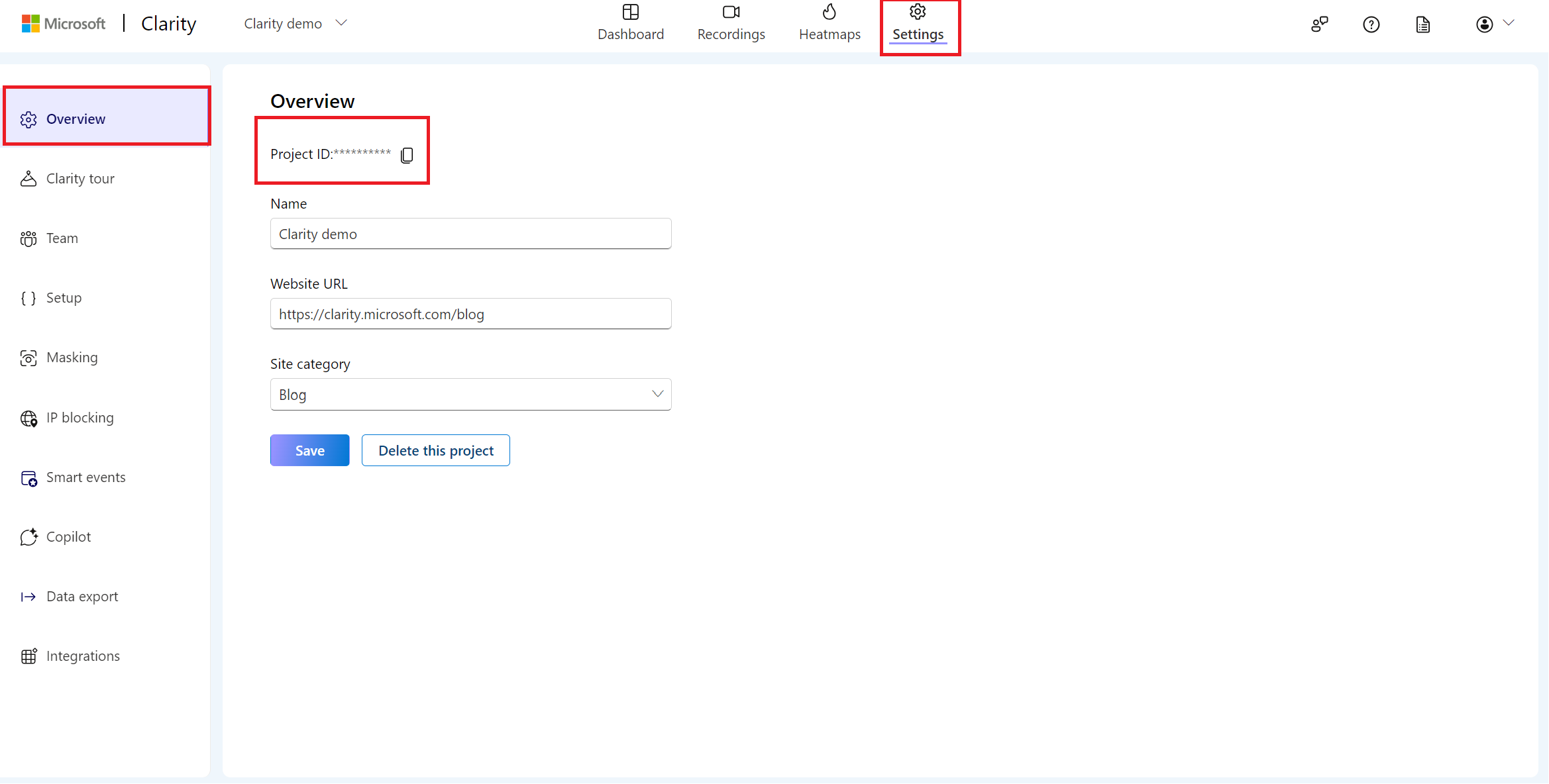Navigate to Heatmaps via toolbar icon

tap(831, 22)
